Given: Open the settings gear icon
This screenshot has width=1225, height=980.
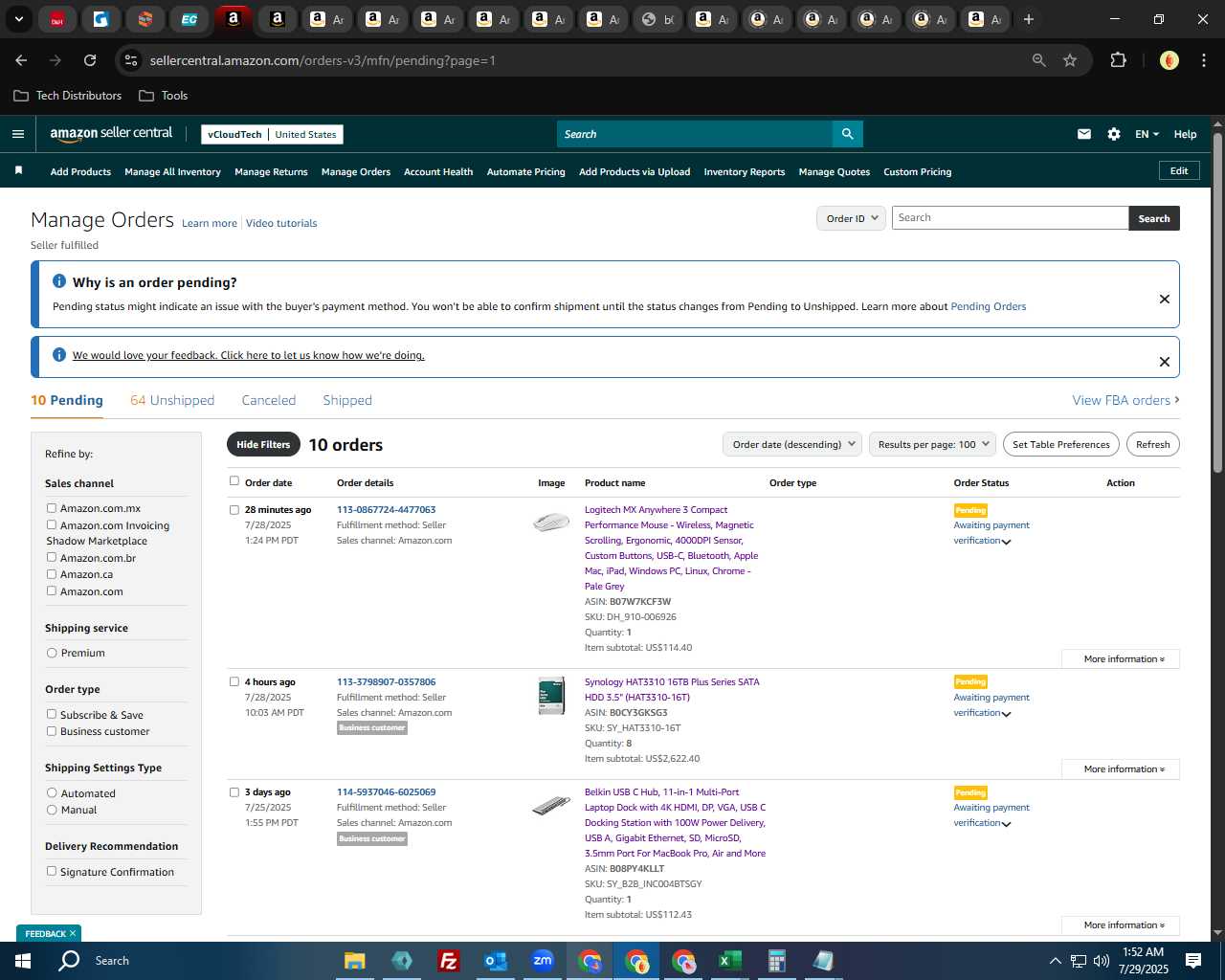Looking at the screenshot, I should 1114,134.
